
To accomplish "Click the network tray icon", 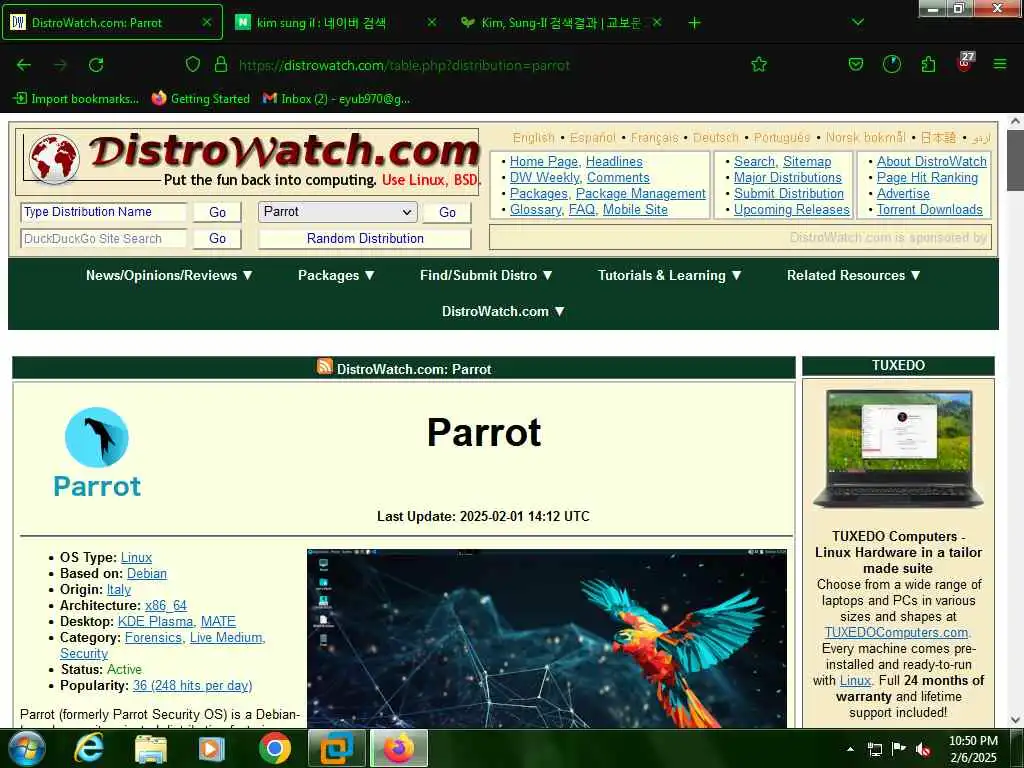I will [x=874, y=749].
